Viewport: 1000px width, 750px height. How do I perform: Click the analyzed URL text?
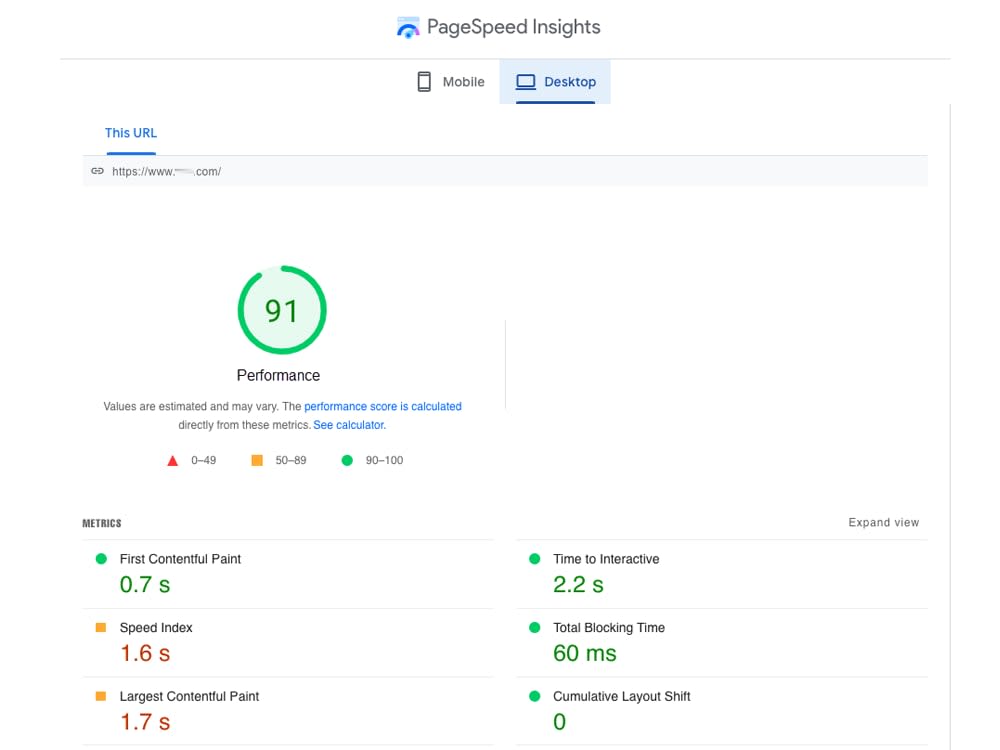(x=166, y=172)
